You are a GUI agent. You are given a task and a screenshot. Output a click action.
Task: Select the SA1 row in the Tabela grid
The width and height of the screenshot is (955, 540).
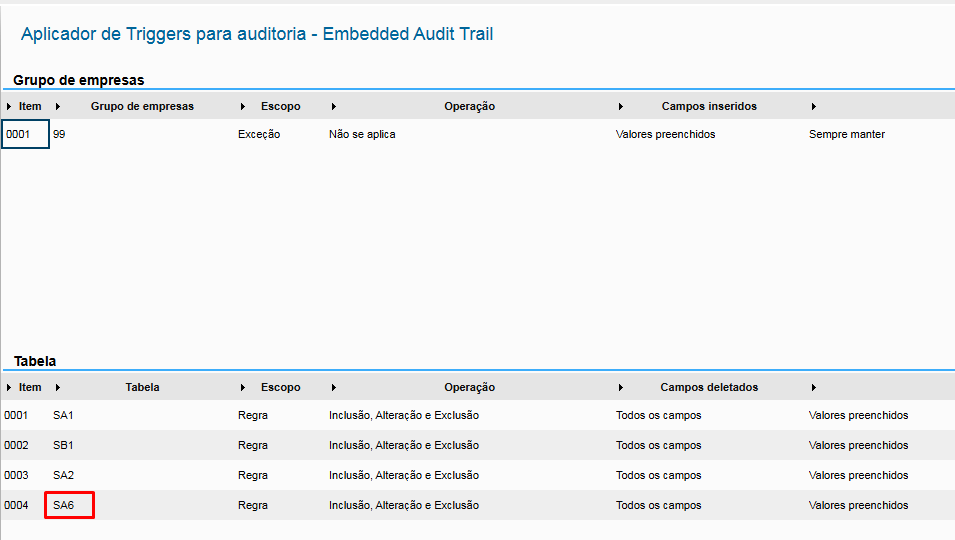click(64, 415)
